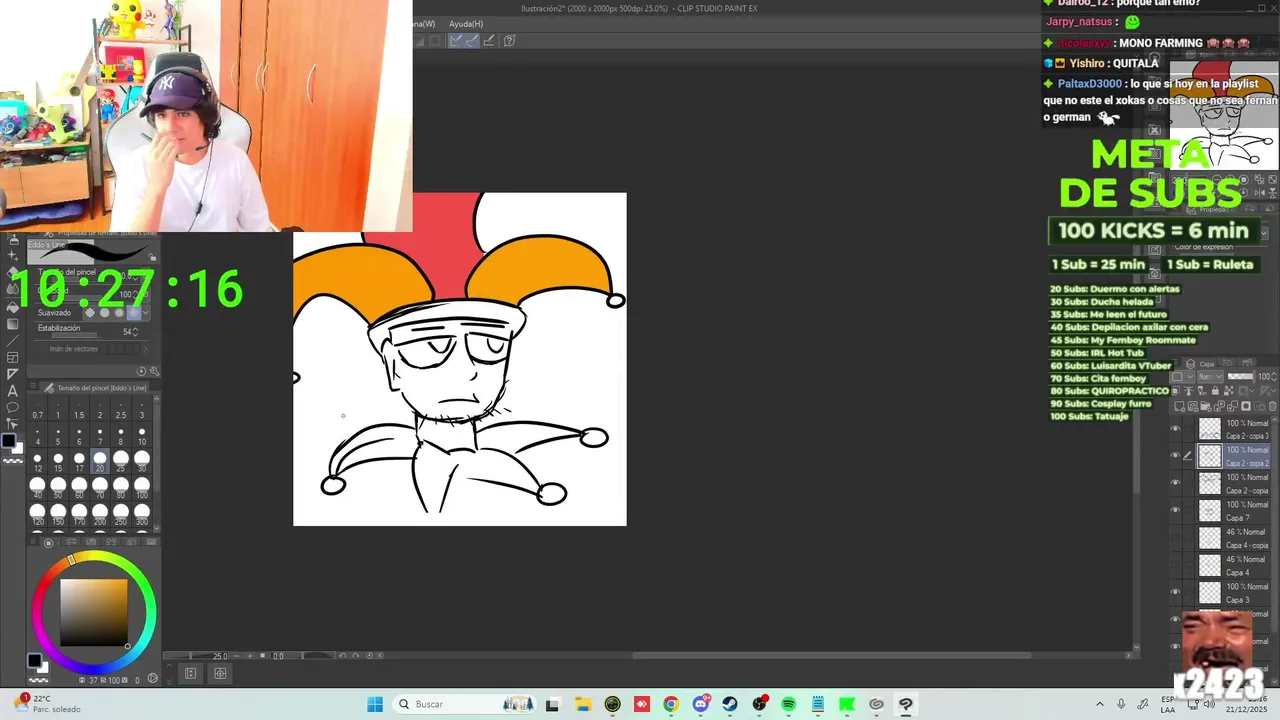
Task: Open the Windows Start menu
Action: coord(375,704)
